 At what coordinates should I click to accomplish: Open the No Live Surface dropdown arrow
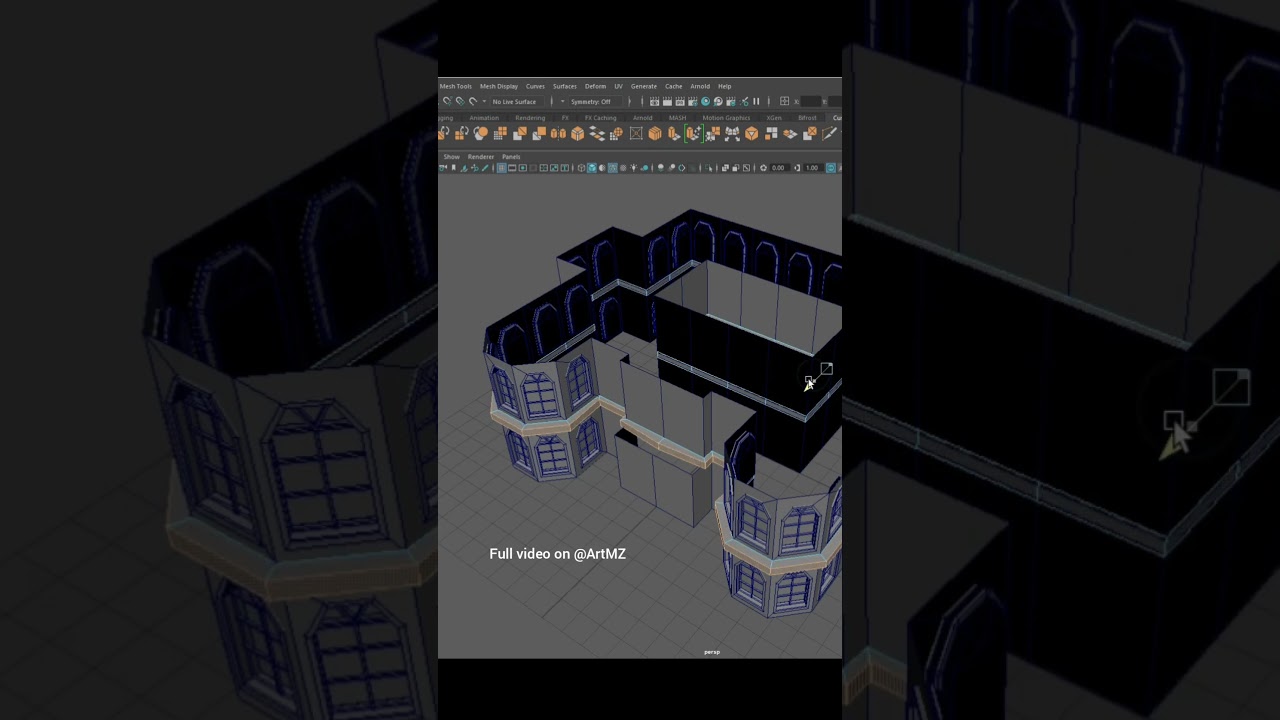point(484,101)
